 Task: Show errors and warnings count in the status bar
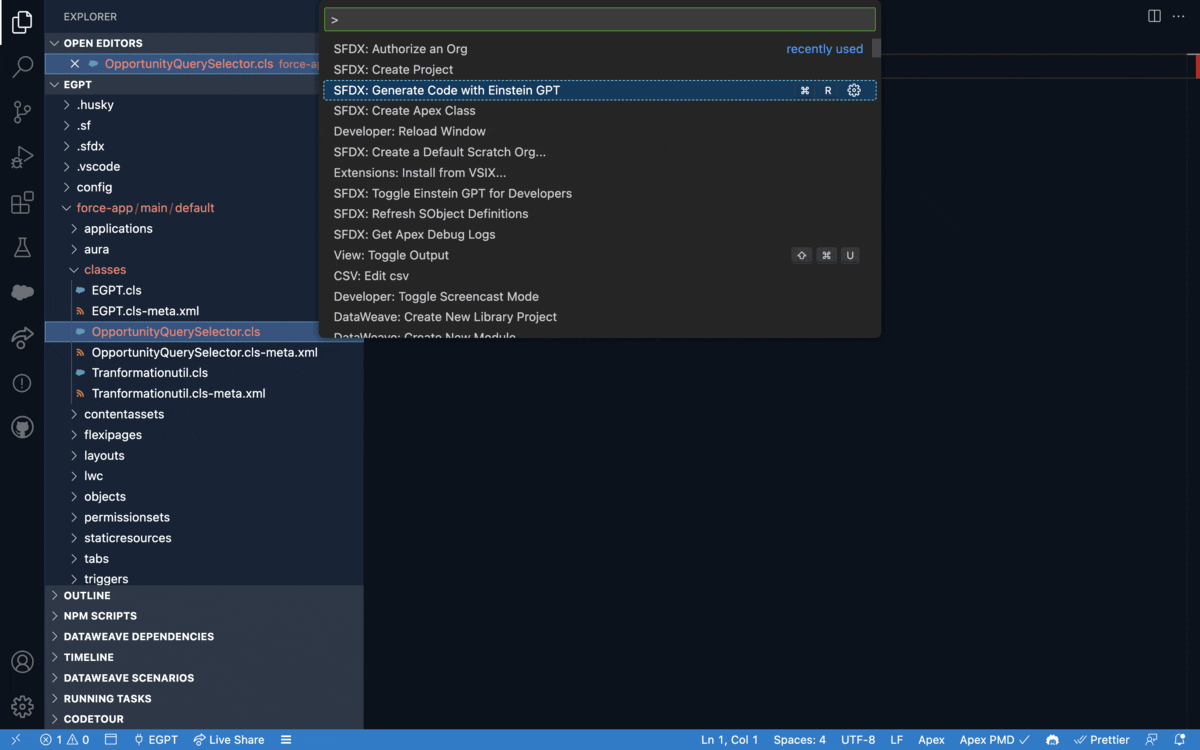pos(64,740)
